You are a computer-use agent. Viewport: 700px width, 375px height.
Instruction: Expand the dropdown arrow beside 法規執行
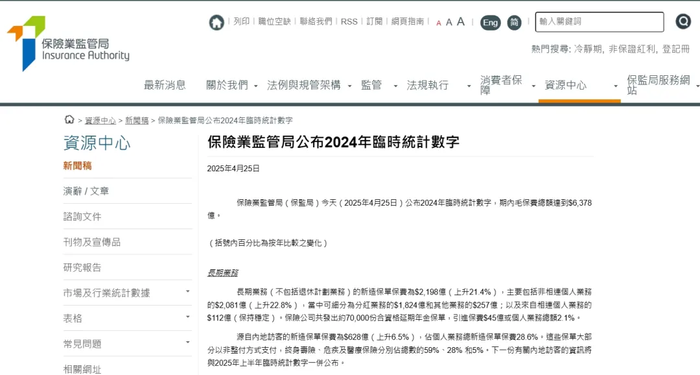469,85
